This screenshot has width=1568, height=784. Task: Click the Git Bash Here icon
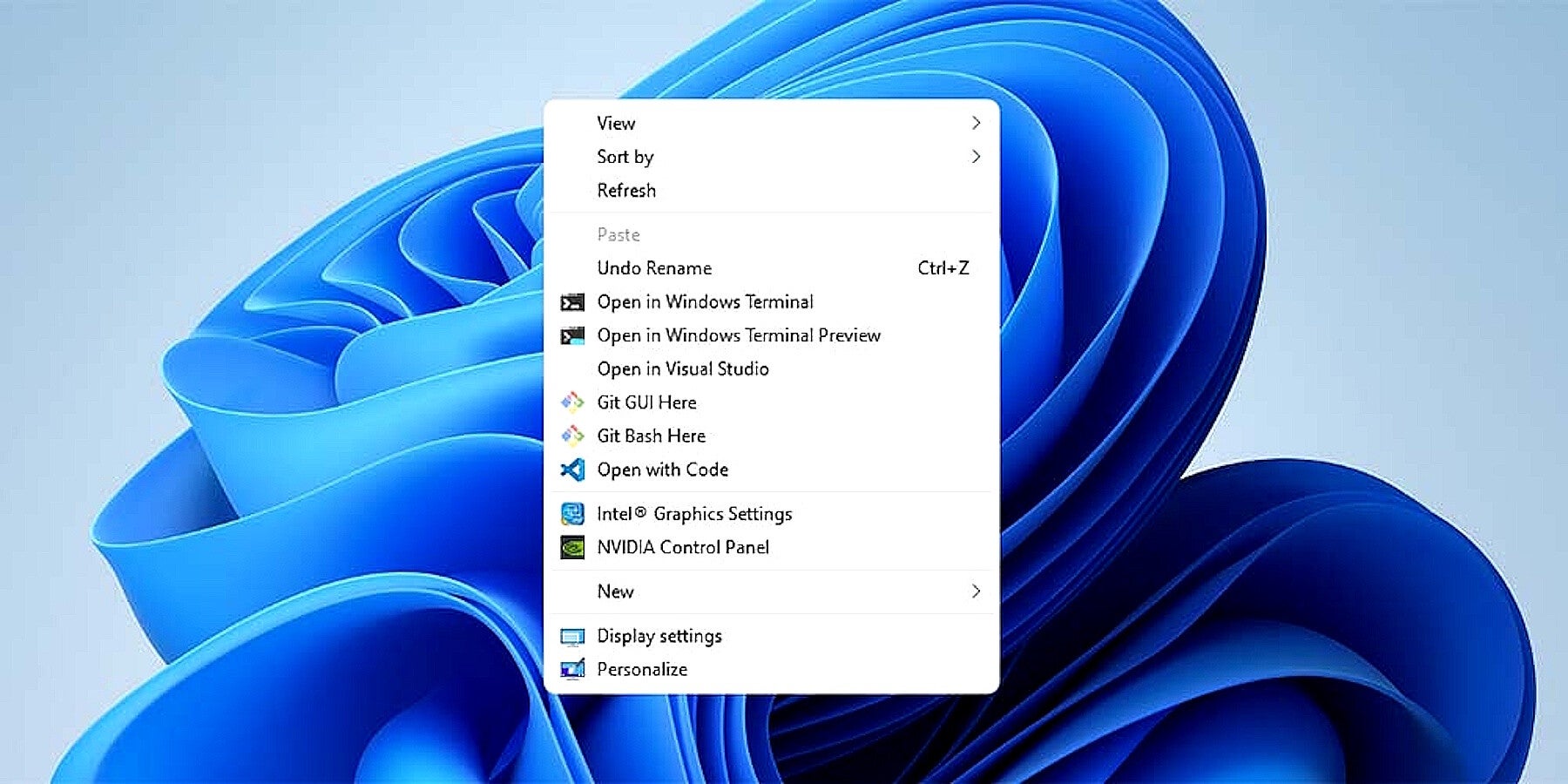572,435
